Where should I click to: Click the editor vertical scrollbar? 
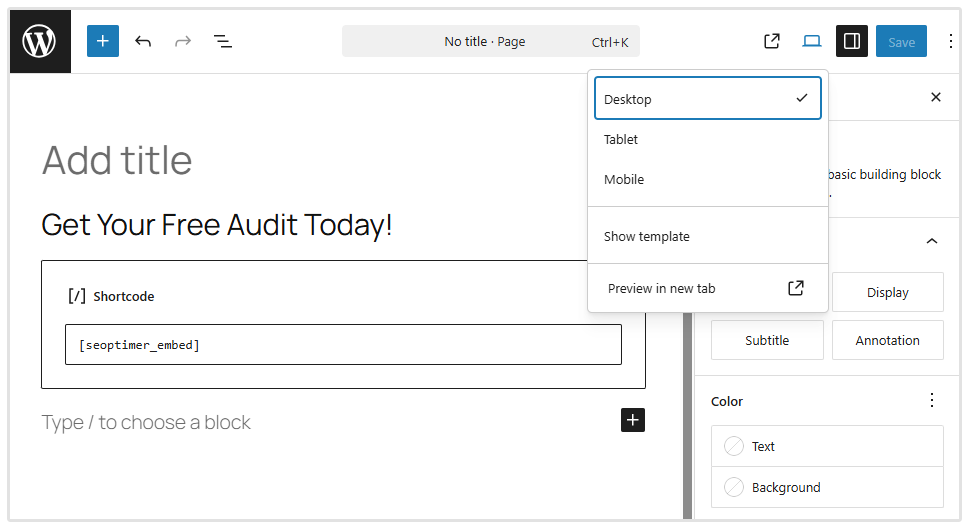687,415
